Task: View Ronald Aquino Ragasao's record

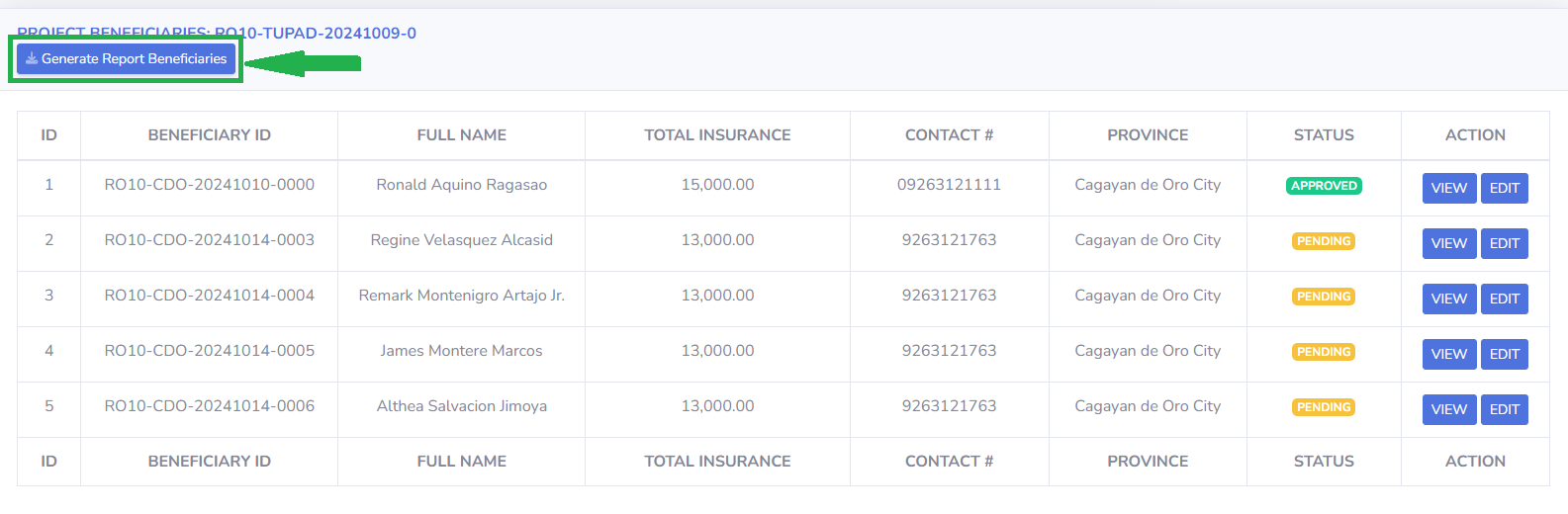Action: coord(1448,189)
